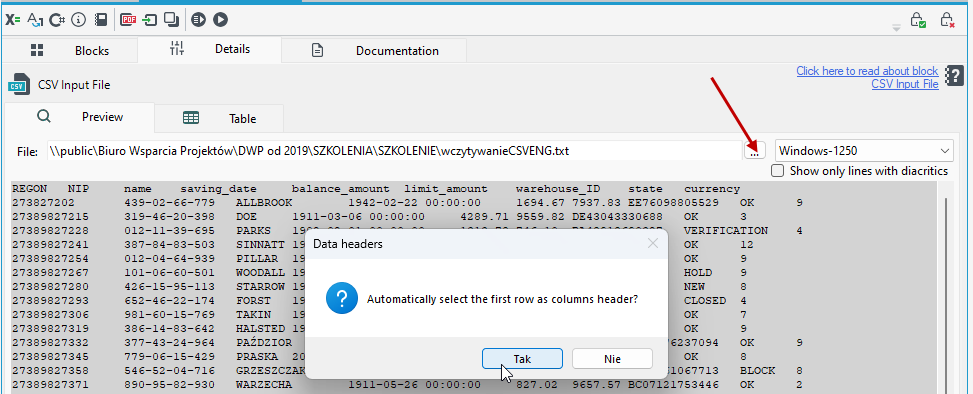
Task: Click the 'DOE' name in preview
Action: click(246, 217)
